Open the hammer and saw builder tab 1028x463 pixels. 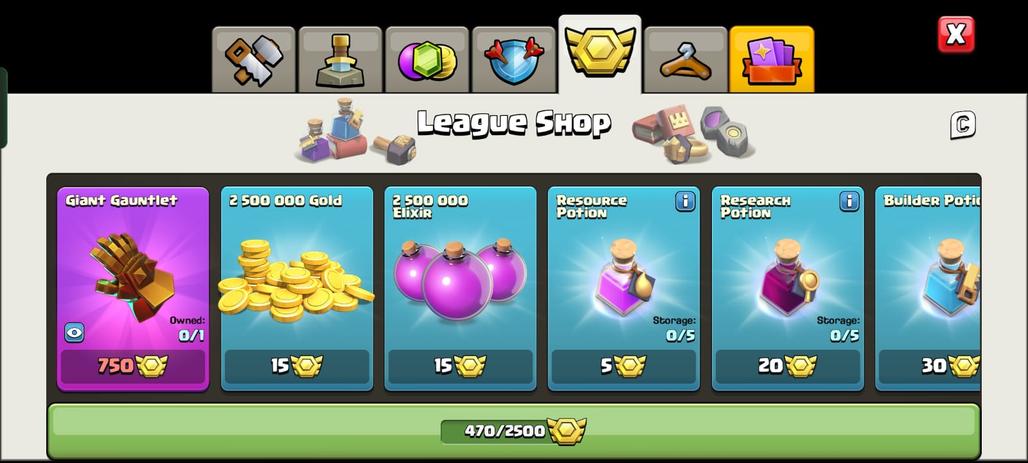point(254,60)
